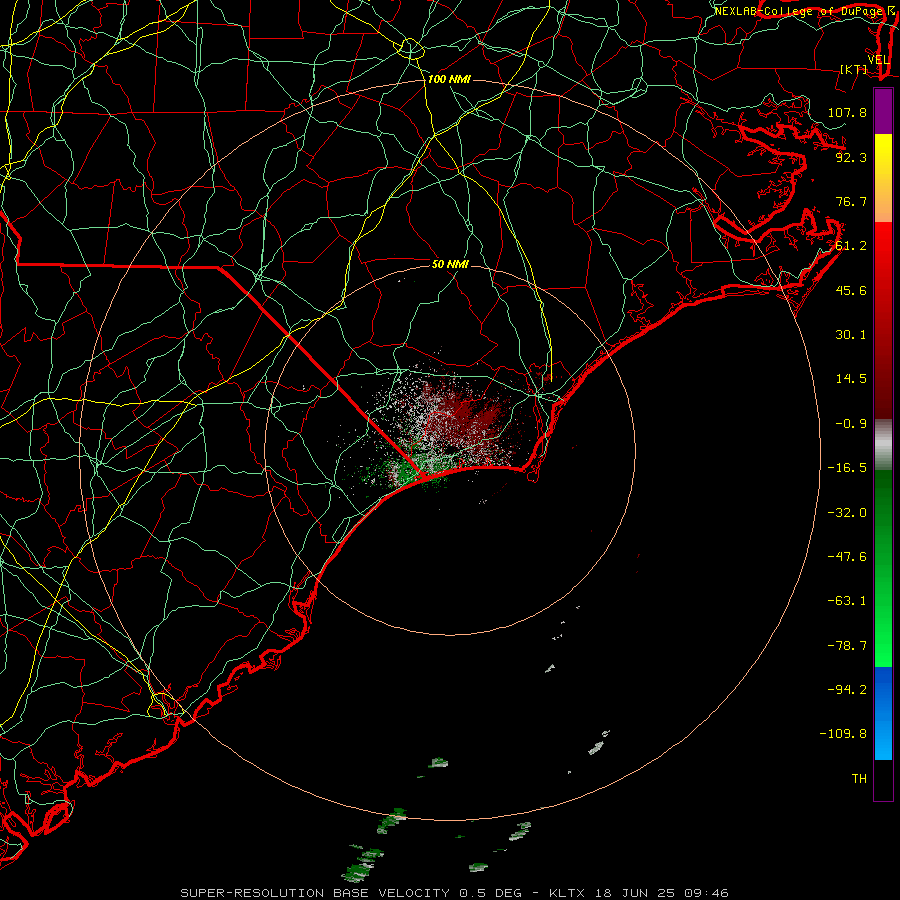Image resolution: width=900 pixels, height=900 pixels.
Task: Click the TH threshold label
Action: pyautogui.click(x=859, y=778)
